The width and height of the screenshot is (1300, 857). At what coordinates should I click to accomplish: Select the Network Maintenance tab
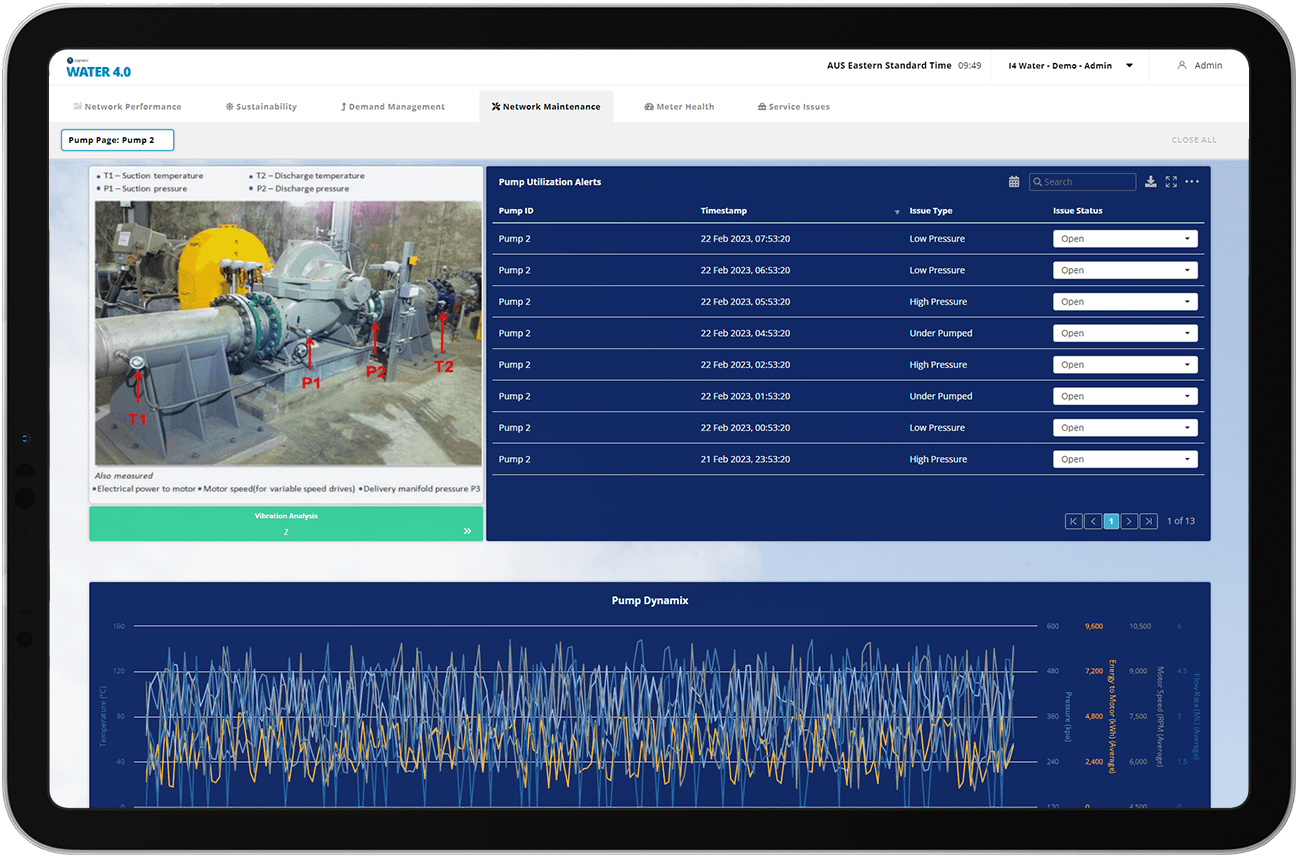[546, 106]
